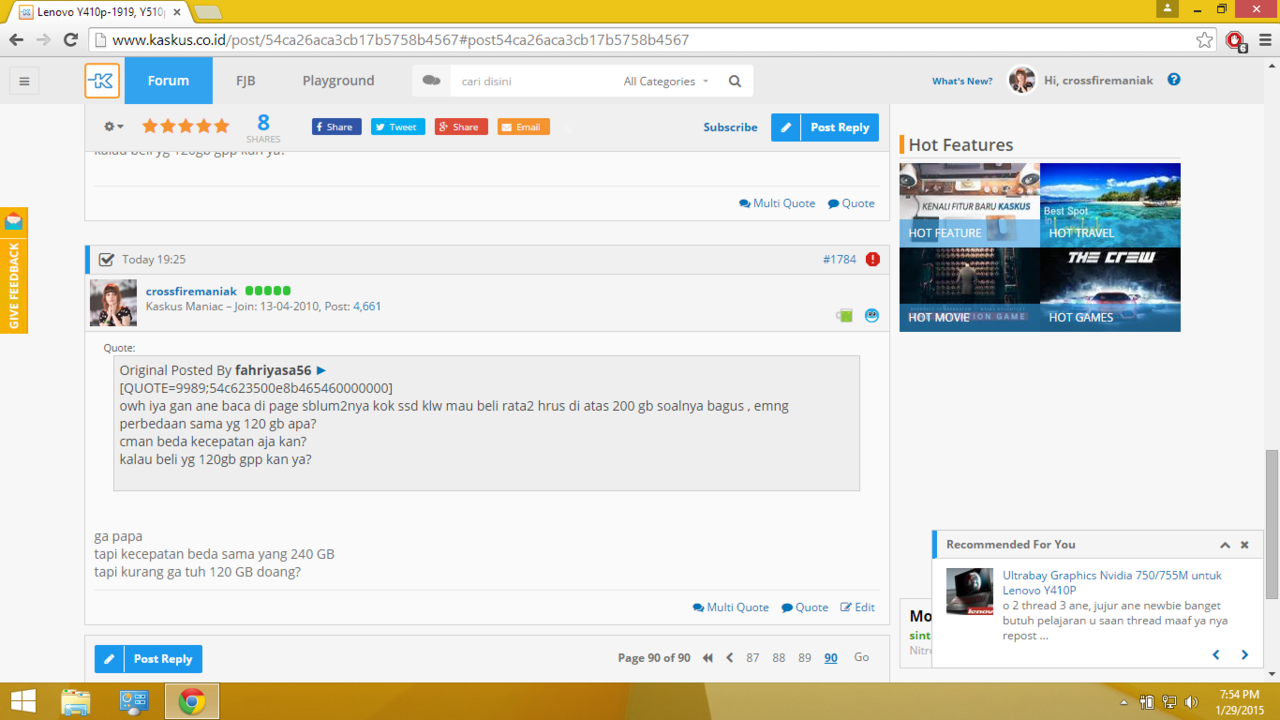1280x720 pixels.
Task: Open the Playground tab
Action: (338, 80)
